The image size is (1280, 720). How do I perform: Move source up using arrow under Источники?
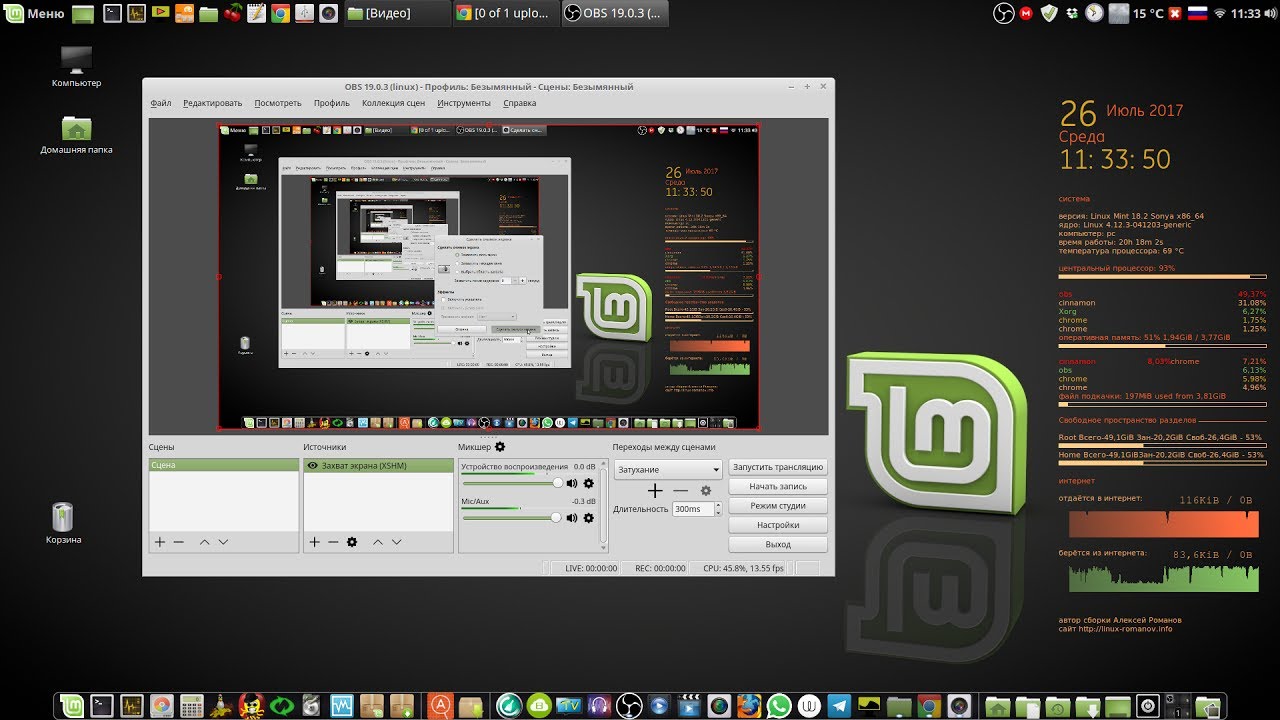(378, 541)
